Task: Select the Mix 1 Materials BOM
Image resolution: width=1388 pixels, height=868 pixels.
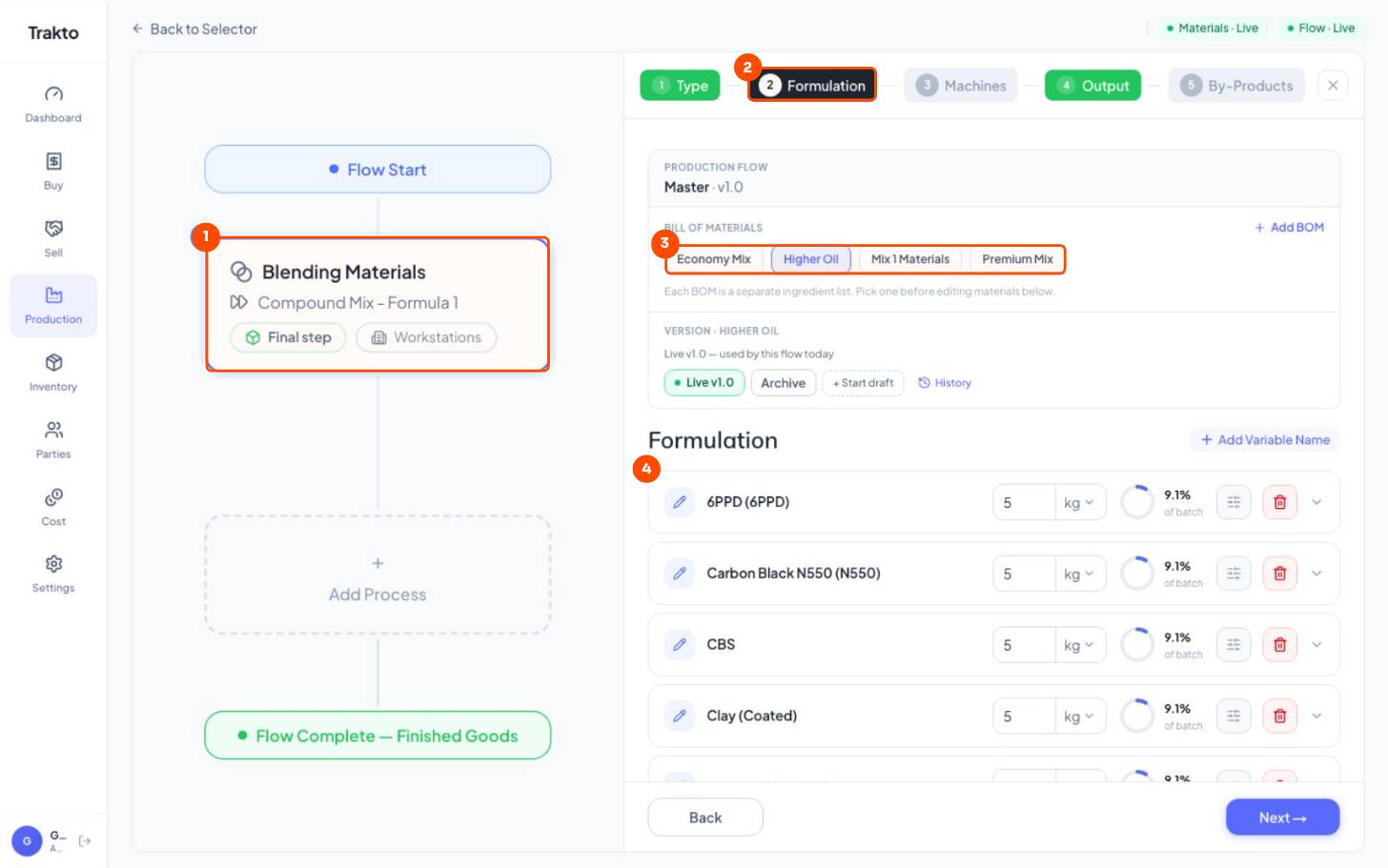Action: pos(910,259)
